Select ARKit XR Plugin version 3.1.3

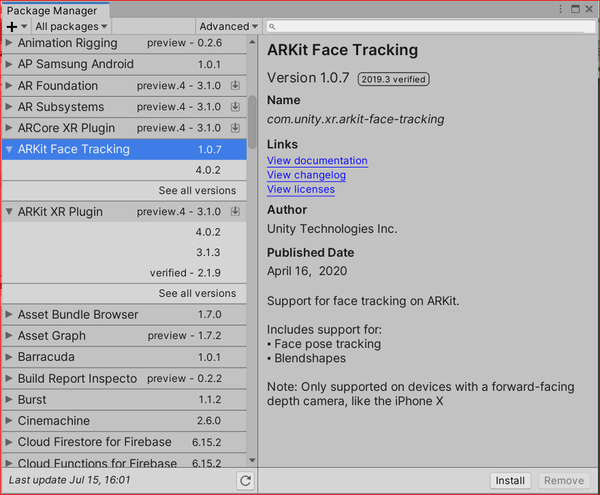coord(124,252)
